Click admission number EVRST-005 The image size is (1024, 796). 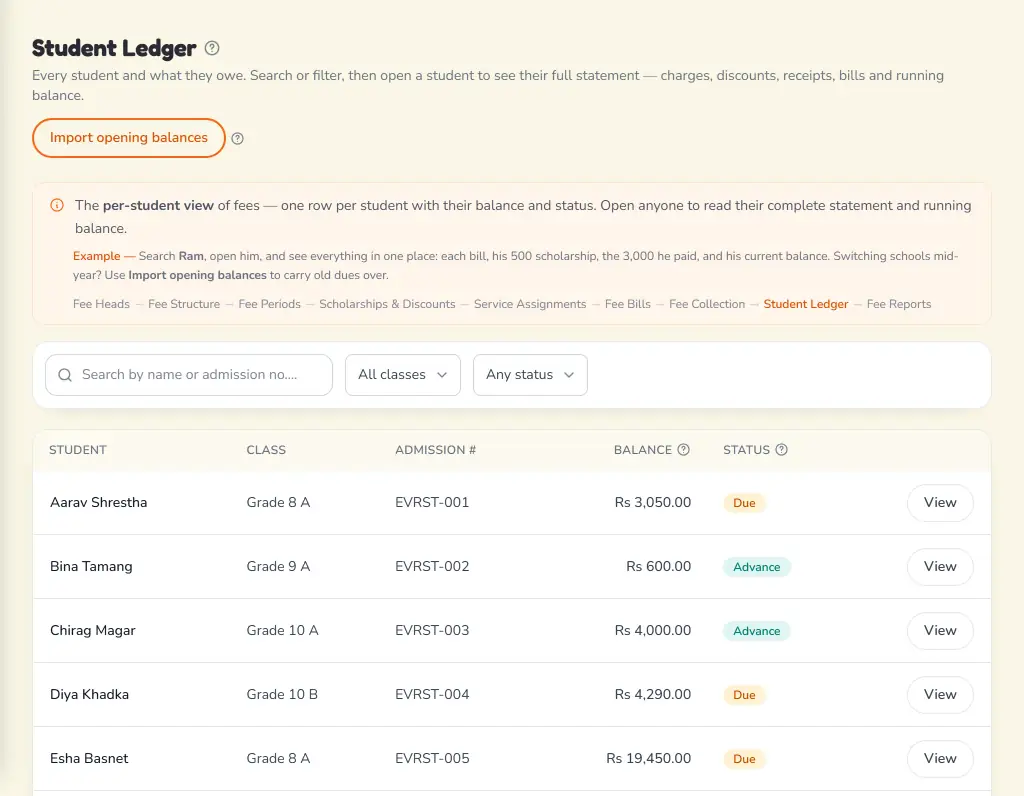(x=432, y=758)
